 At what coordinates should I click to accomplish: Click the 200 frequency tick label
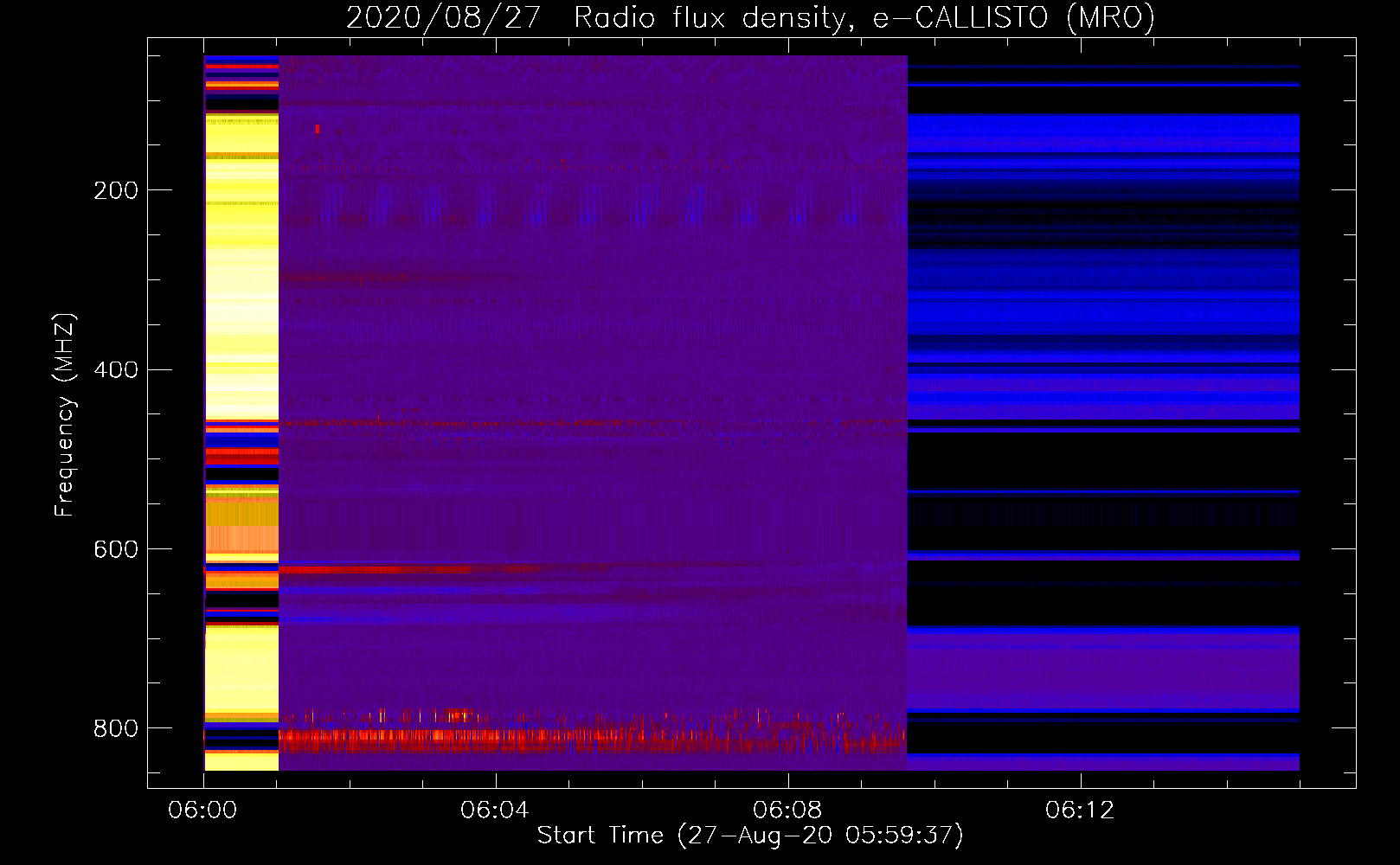pos(116,190)
